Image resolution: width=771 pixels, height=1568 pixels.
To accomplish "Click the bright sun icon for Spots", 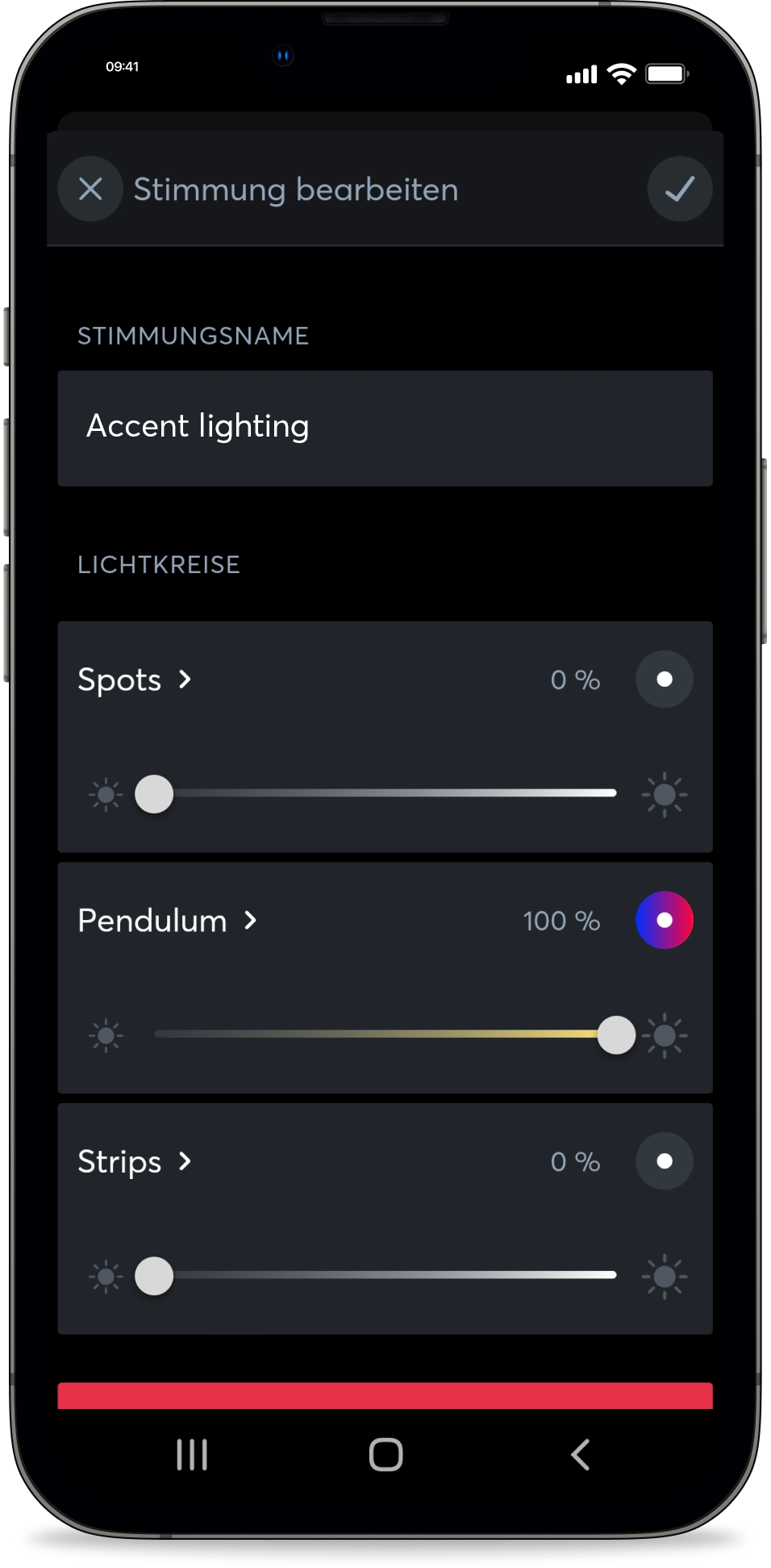I will [x=665, y=795].
